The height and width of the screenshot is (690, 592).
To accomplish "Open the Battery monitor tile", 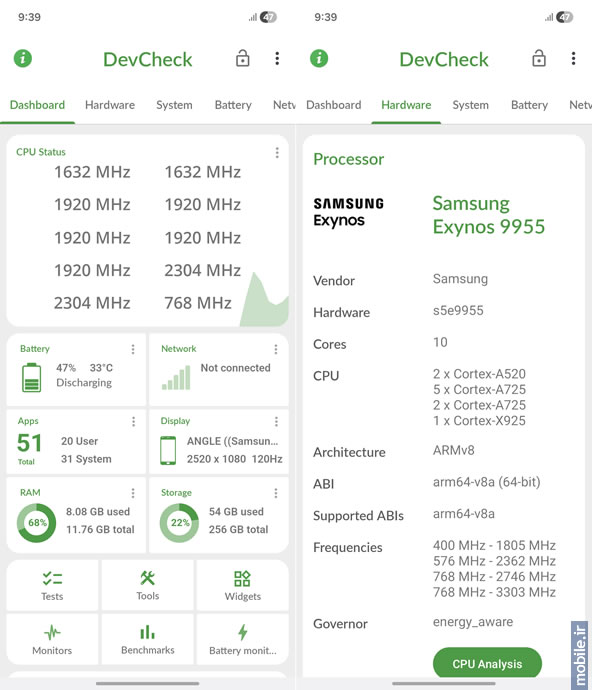I will (243, 639).
